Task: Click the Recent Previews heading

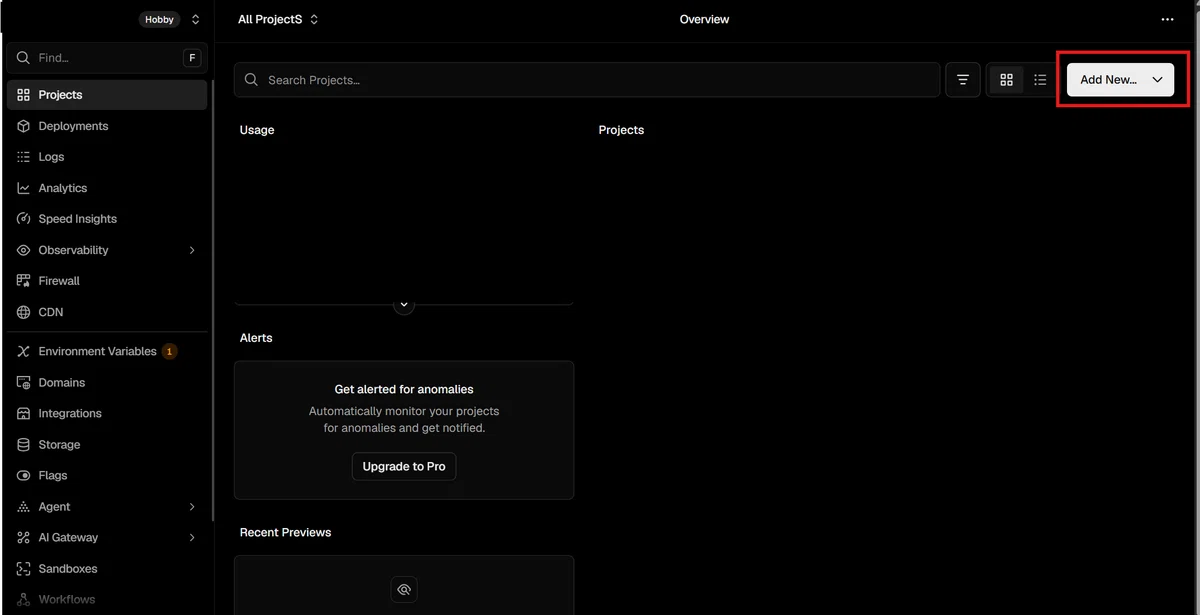Action: click(x=286, y=532)
